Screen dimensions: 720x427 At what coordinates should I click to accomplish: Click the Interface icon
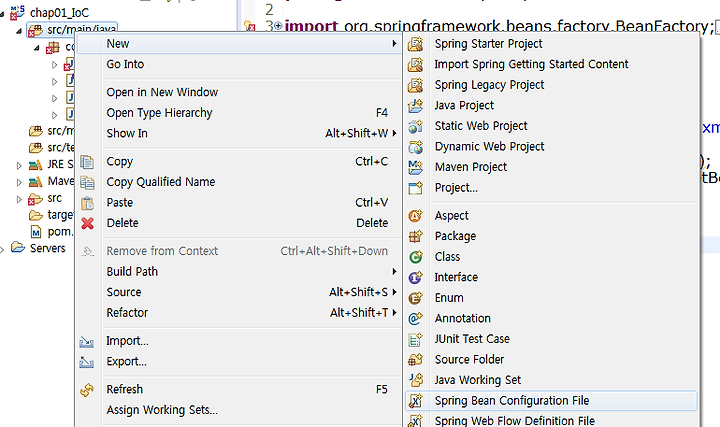416,277
